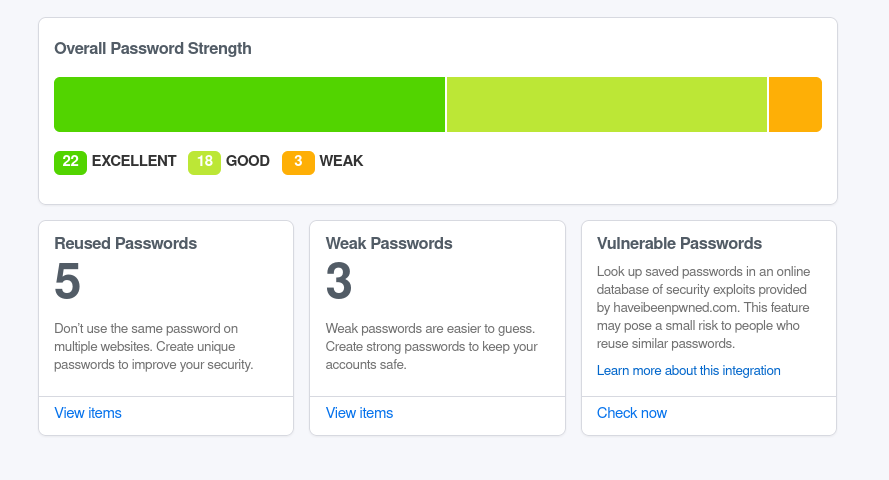Viewport: 889px width, 480px height.
Task: Click the orange Weak strength bar segment
Action: pos(795,104)
